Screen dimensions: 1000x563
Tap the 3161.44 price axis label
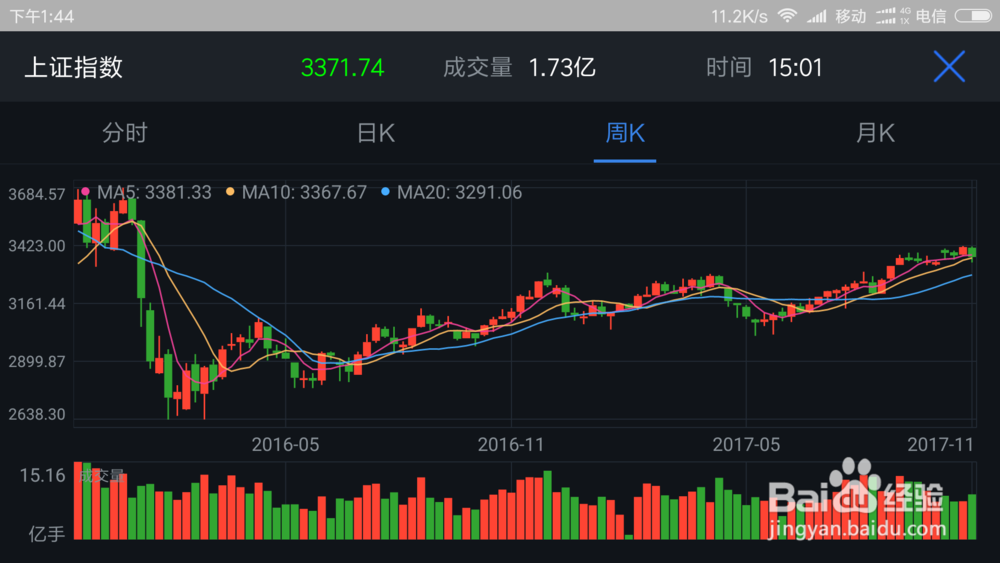click(x=37, y=304)
